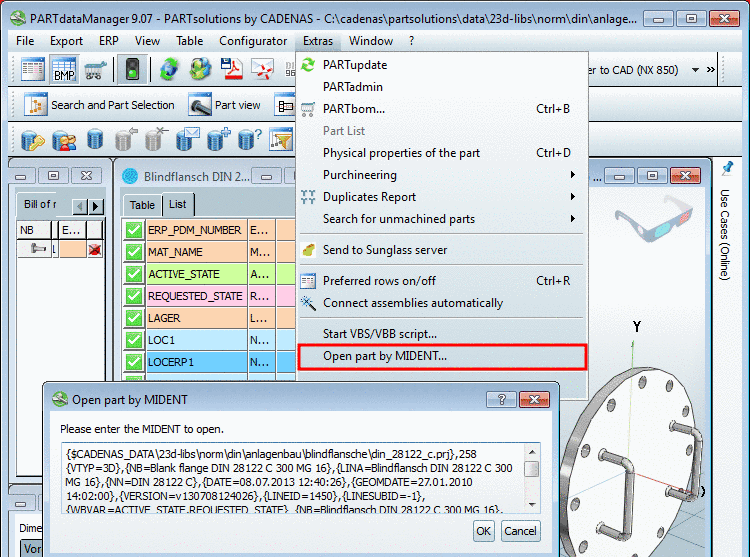Toggle the ACTIVE_STATE checkbox
Image resolution: width=750 pixels, height=557 pixels.
pyautogui.click(x=134, y=274)
